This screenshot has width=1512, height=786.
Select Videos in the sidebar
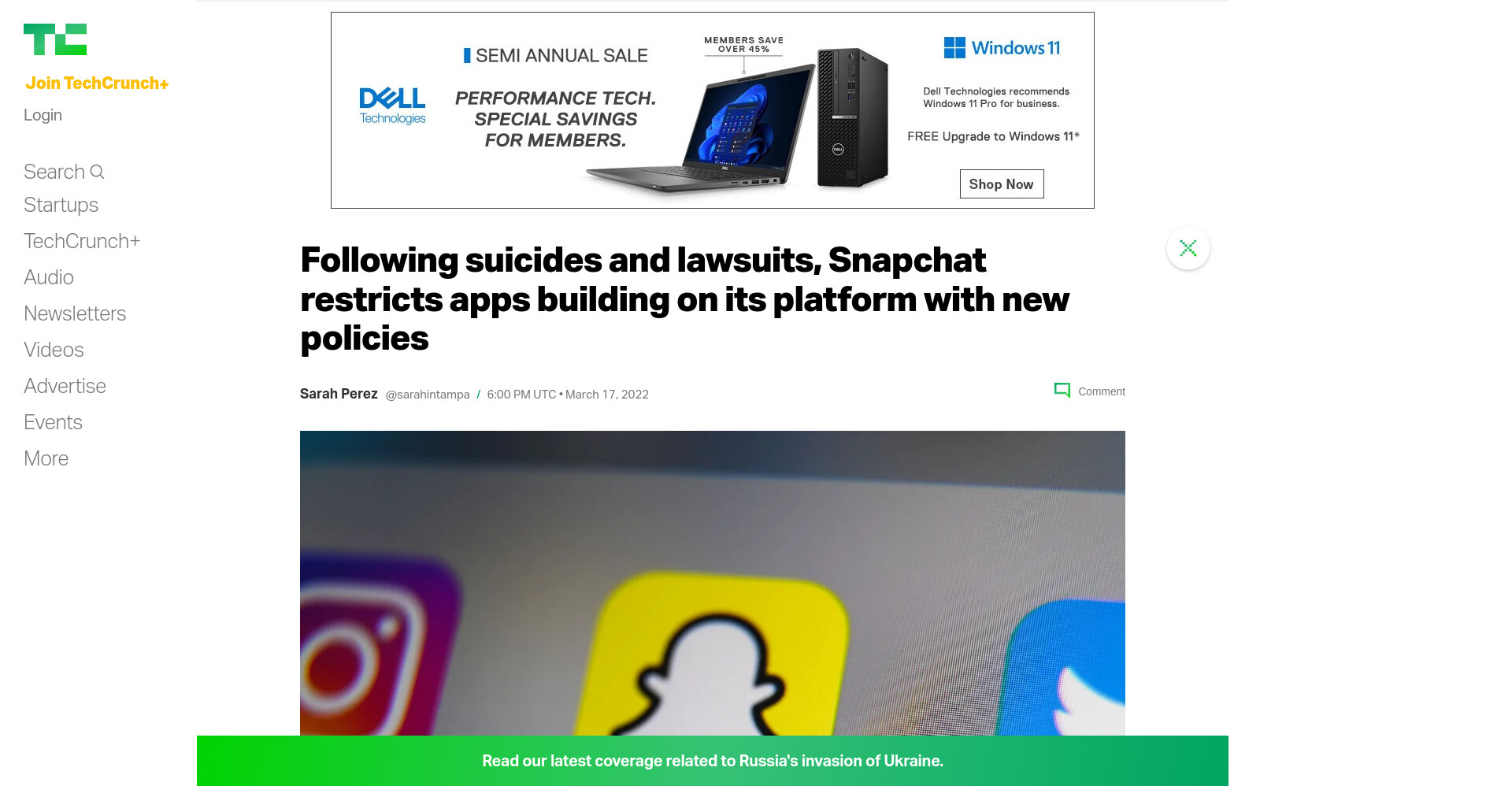pos(54,350)
